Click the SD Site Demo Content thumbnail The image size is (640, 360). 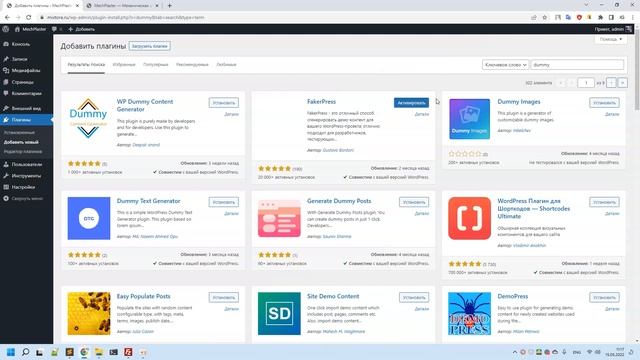point(279,313)
